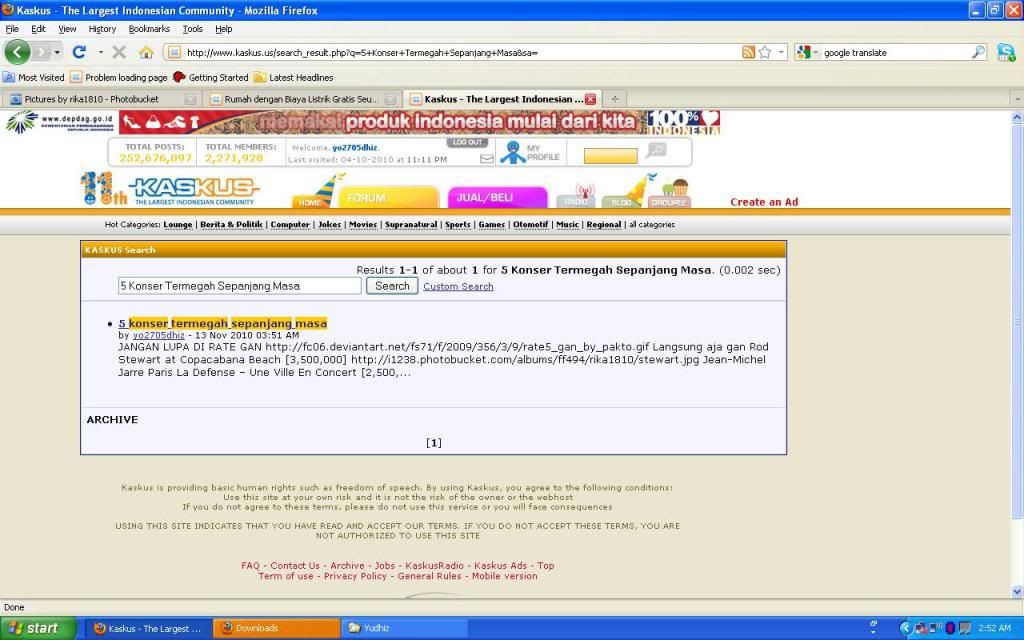Go to the Firefox home page icon
Viewport: 1024px width, 640px height.
click(x=146, y=52)
